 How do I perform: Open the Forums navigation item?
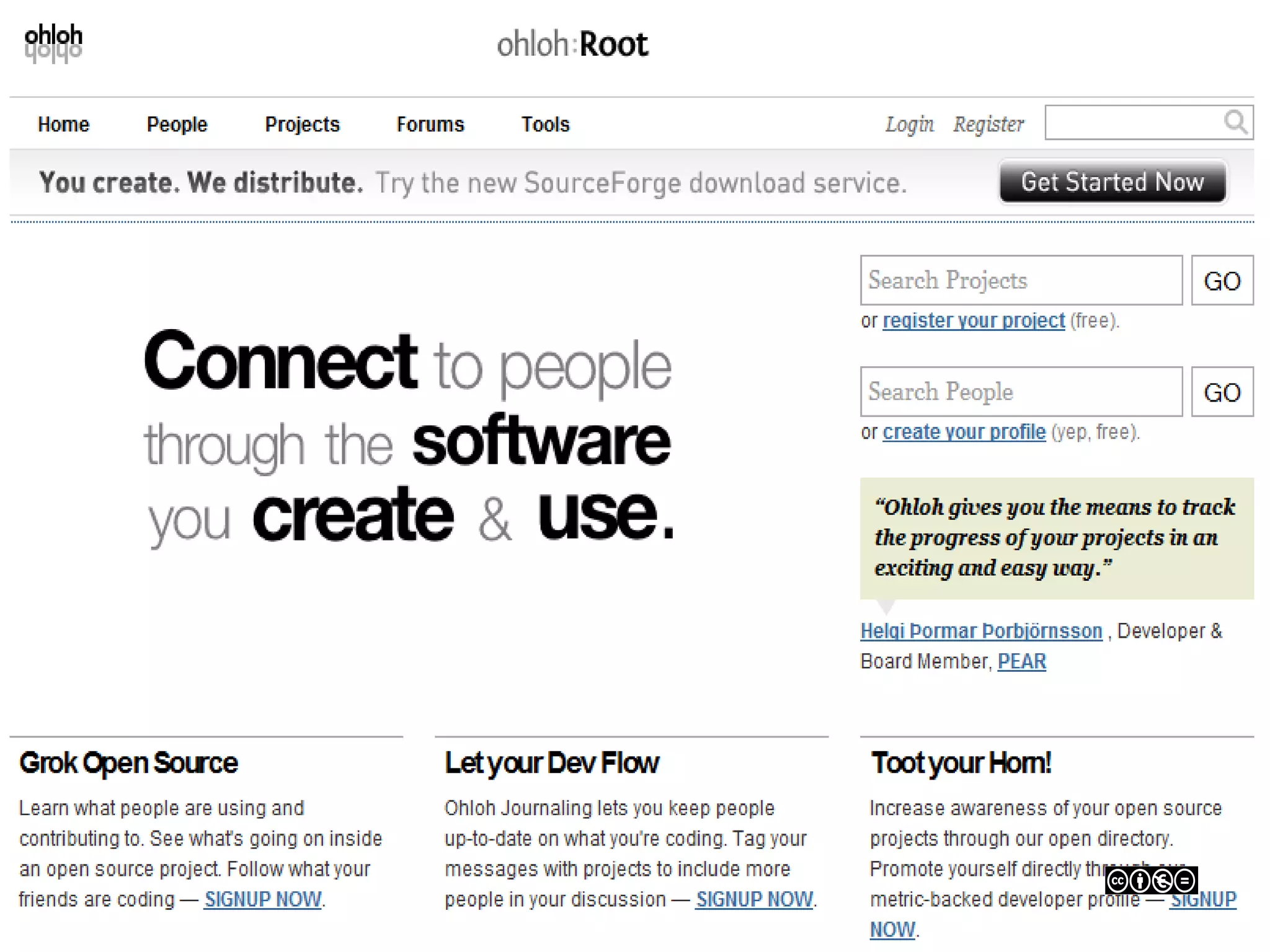(x=430, y=125)
